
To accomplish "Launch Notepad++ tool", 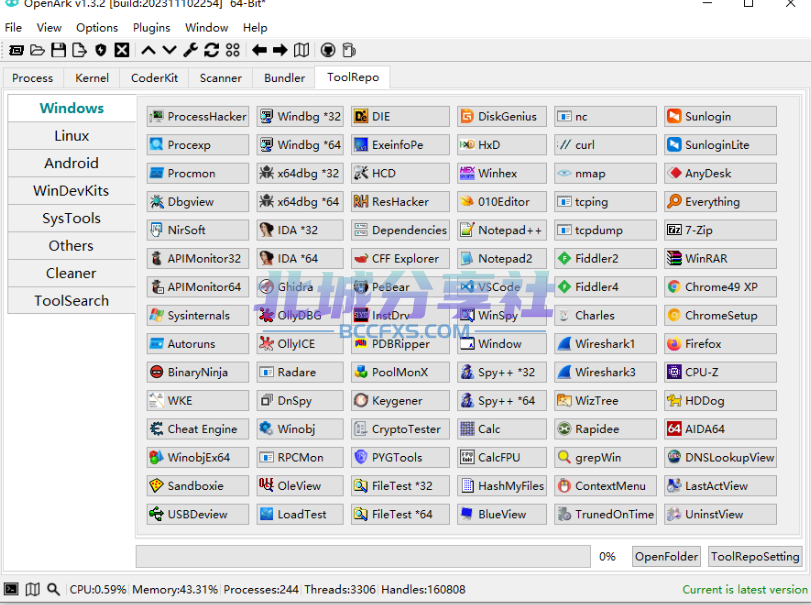I will click(502, 230).
